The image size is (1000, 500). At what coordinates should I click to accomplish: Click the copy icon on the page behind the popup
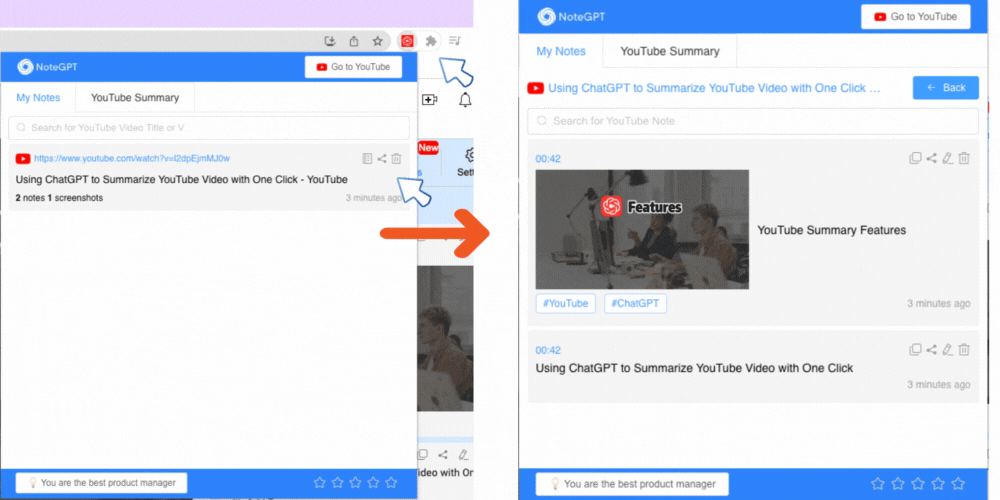click(x=422, y=455)
